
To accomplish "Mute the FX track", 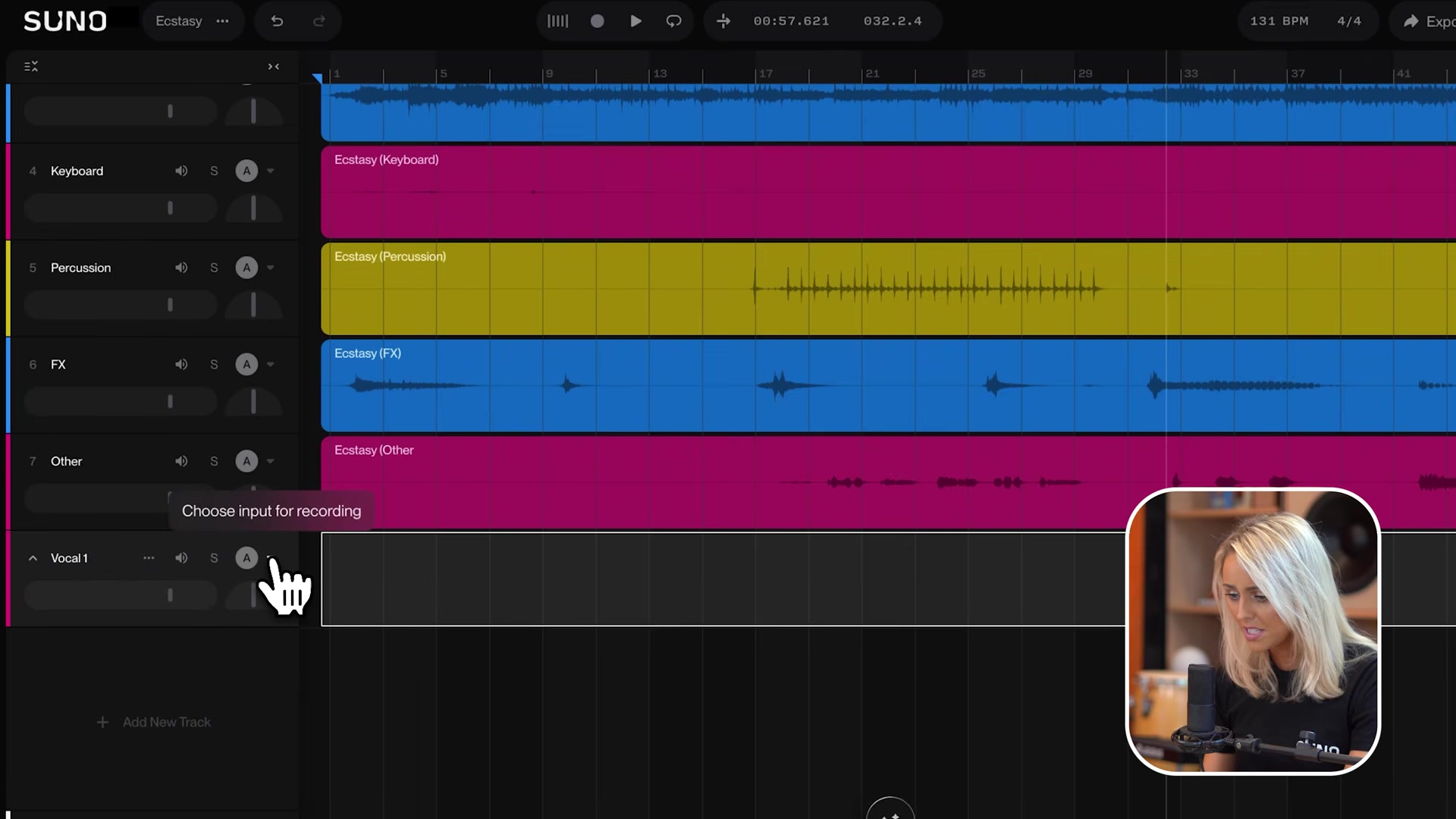I will point(181,365).
